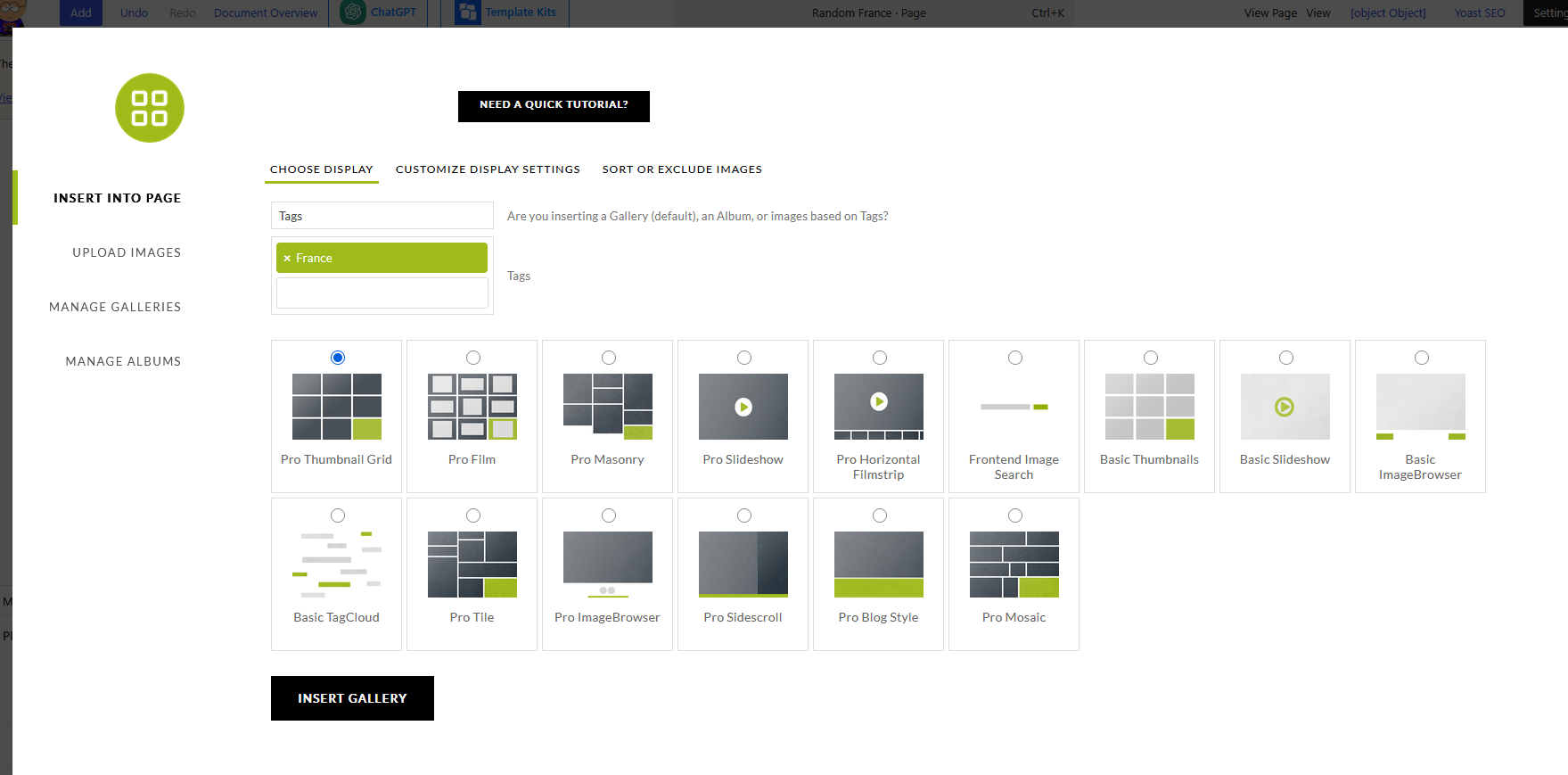
Task: Open Document Overview in toolbar
Action: [266, 12]
